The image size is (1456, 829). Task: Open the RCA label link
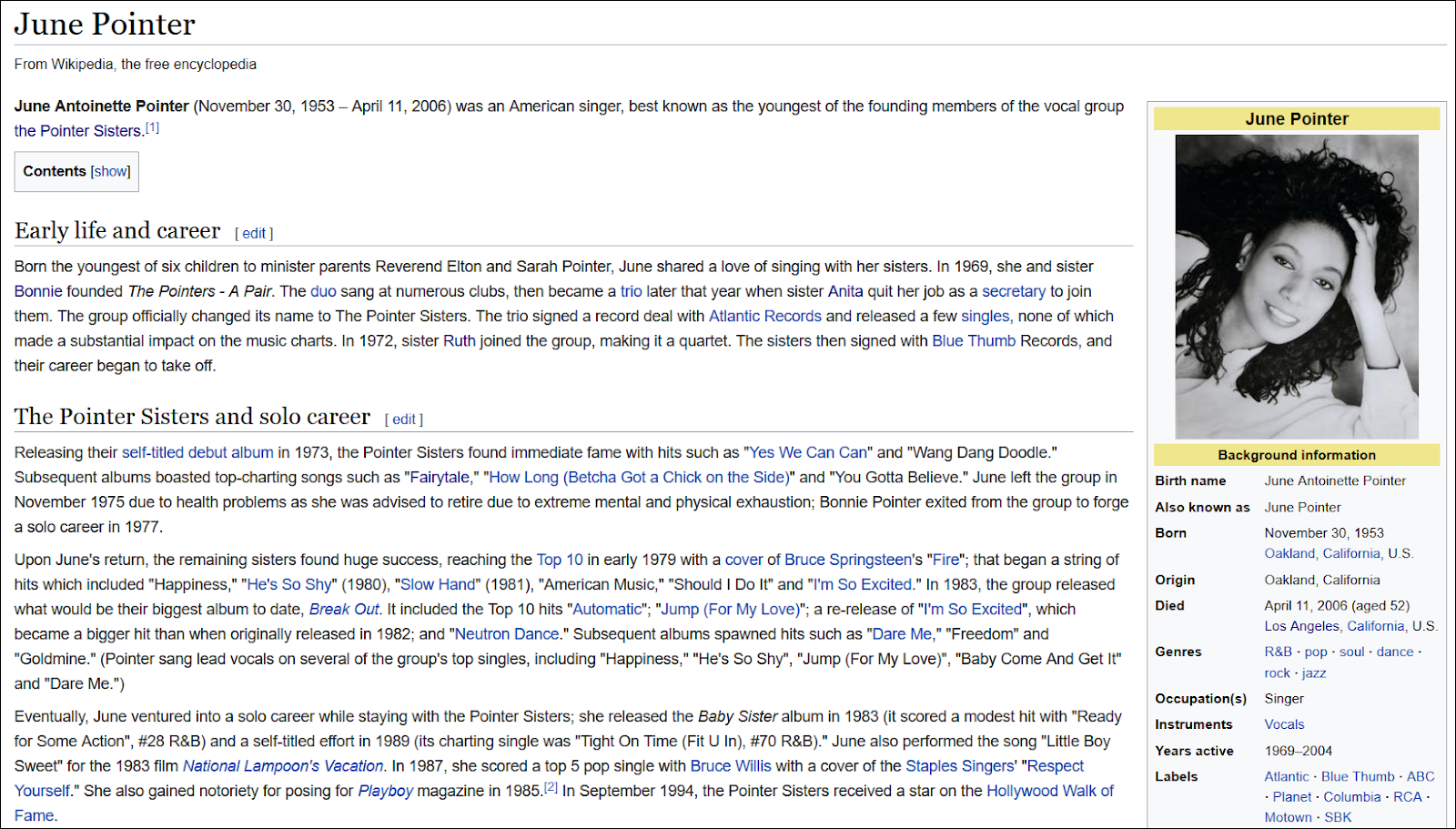(1407, 796)
